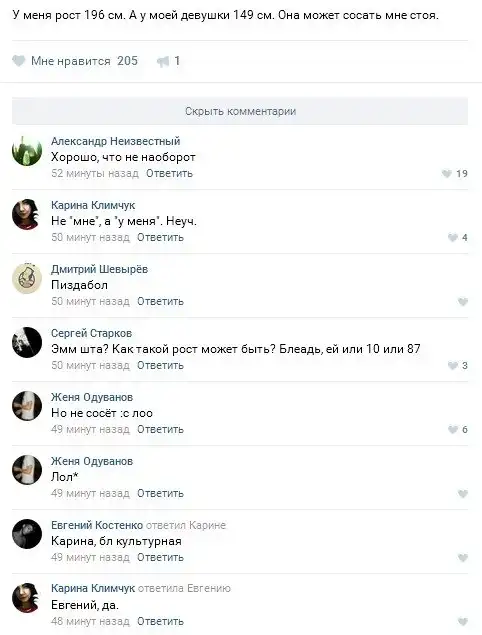The width and height of the screenshot is (482, 635).
Task: Collapse comments with Скрыть комментарии
Action: point(240,111)
